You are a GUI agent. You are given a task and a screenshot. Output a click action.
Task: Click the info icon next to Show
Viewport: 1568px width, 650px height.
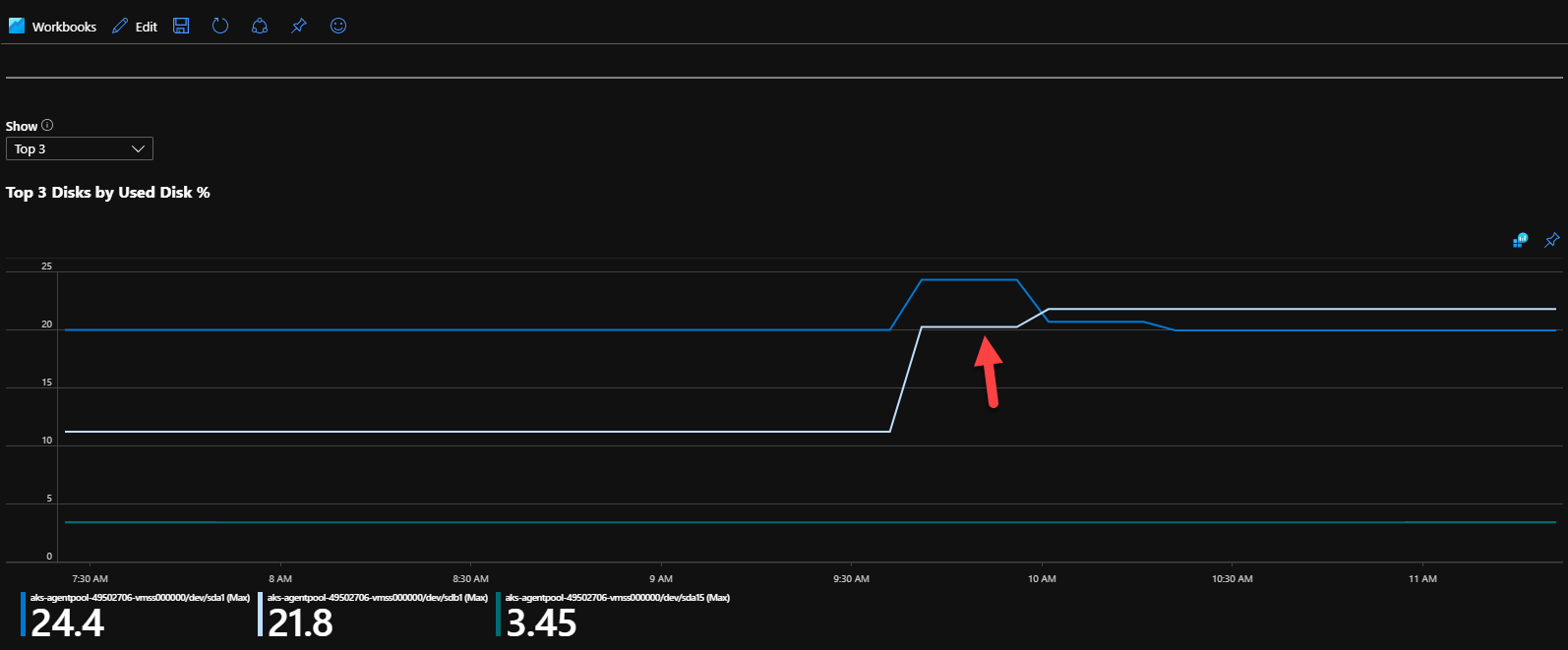pos(47,125)
